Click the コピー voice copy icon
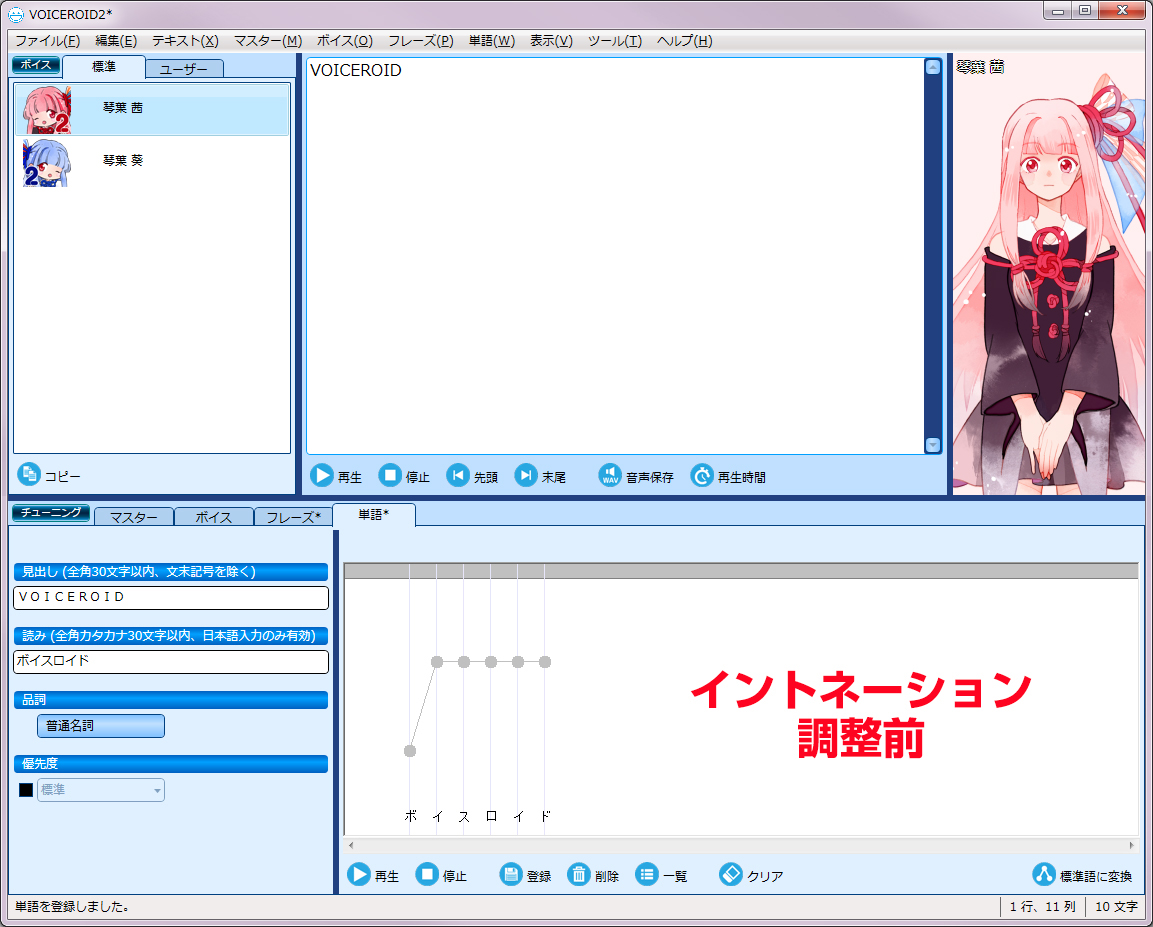This screenshot has width=1153, height=927. tap(29, 475)
